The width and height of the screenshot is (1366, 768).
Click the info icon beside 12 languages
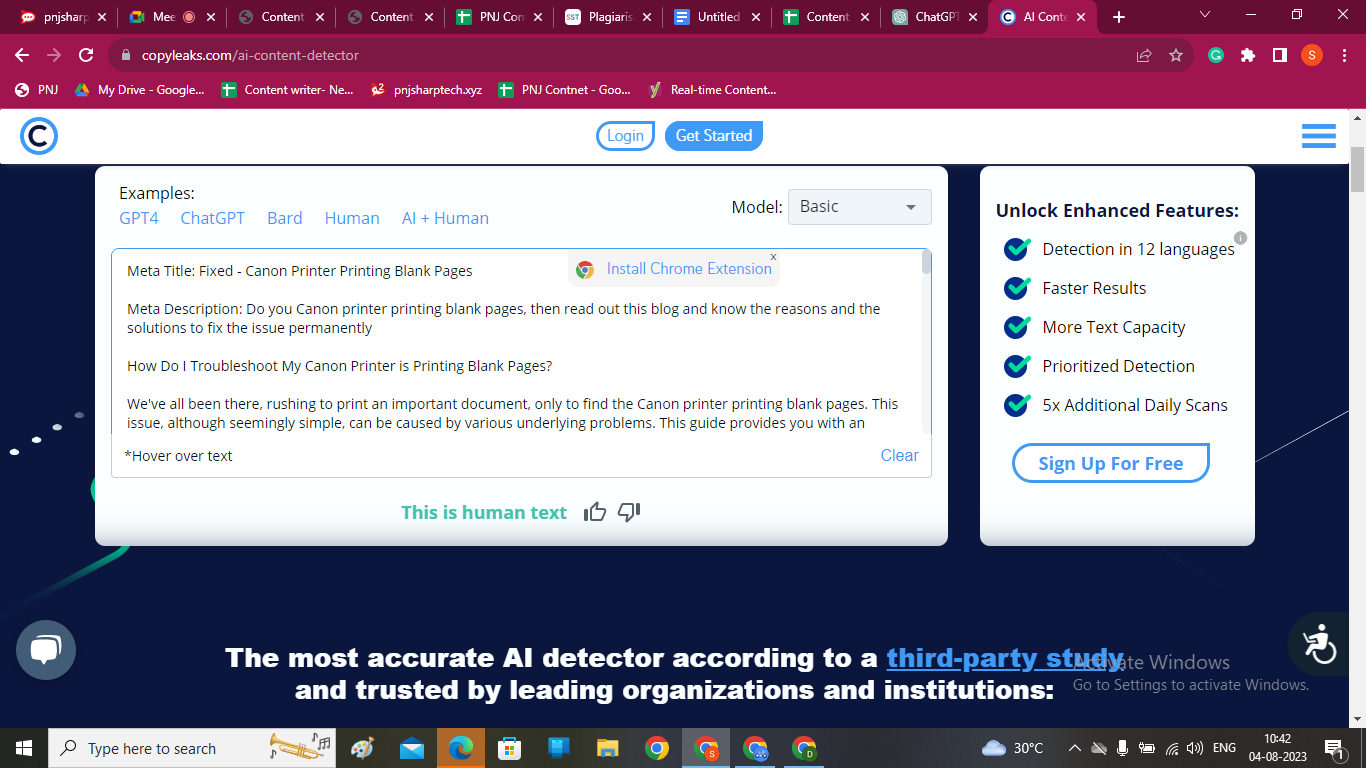1240,238
